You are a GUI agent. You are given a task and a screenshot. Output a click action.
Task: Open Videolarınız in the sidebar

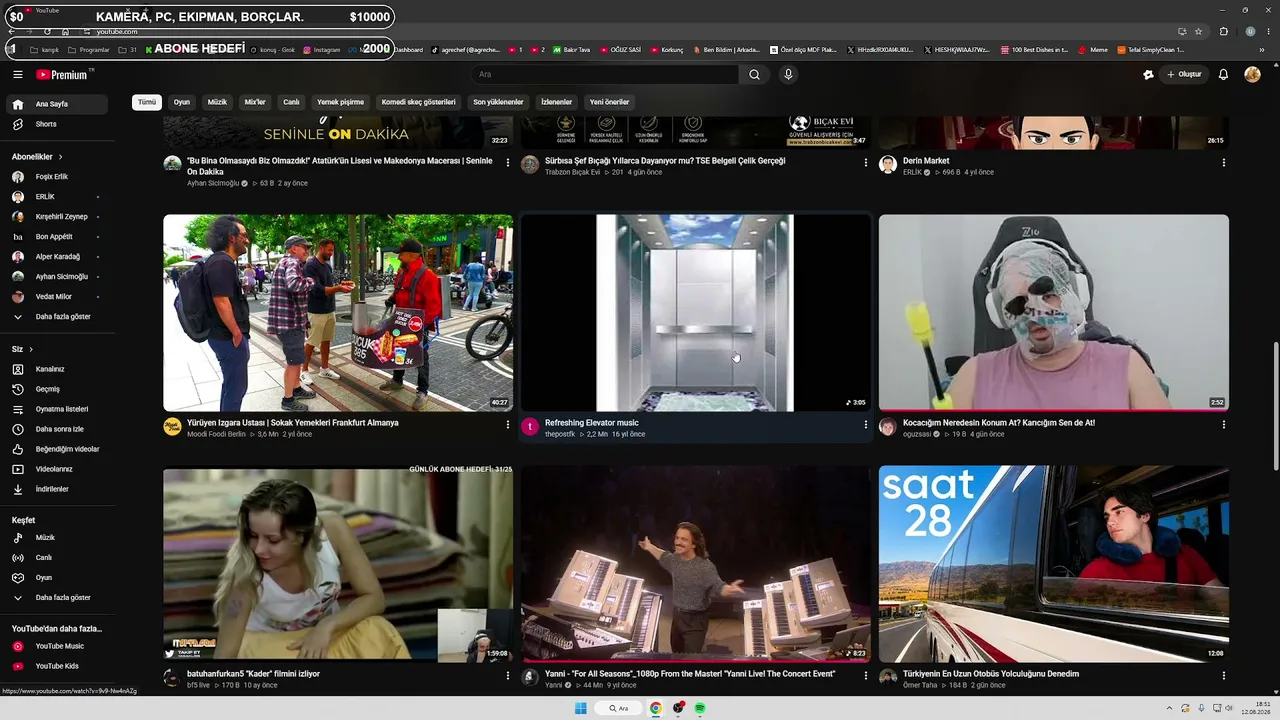coord(57,469)
